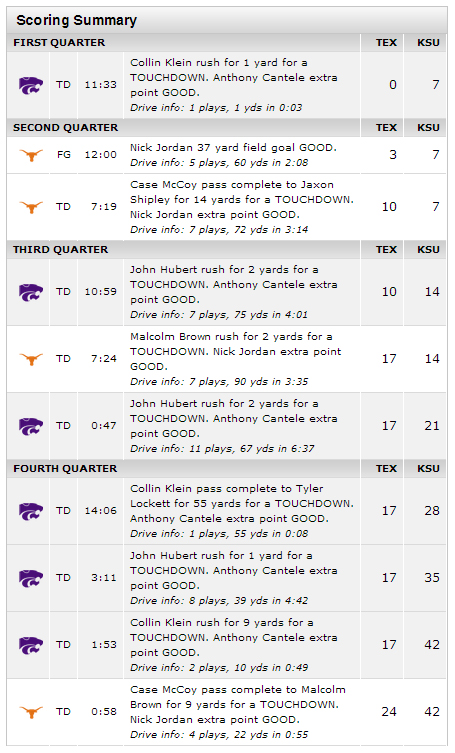Click the Texas Longhorns logo next to the 12:00 field goal
Screen dimensions: 455x753
click(x=31, y=155)
